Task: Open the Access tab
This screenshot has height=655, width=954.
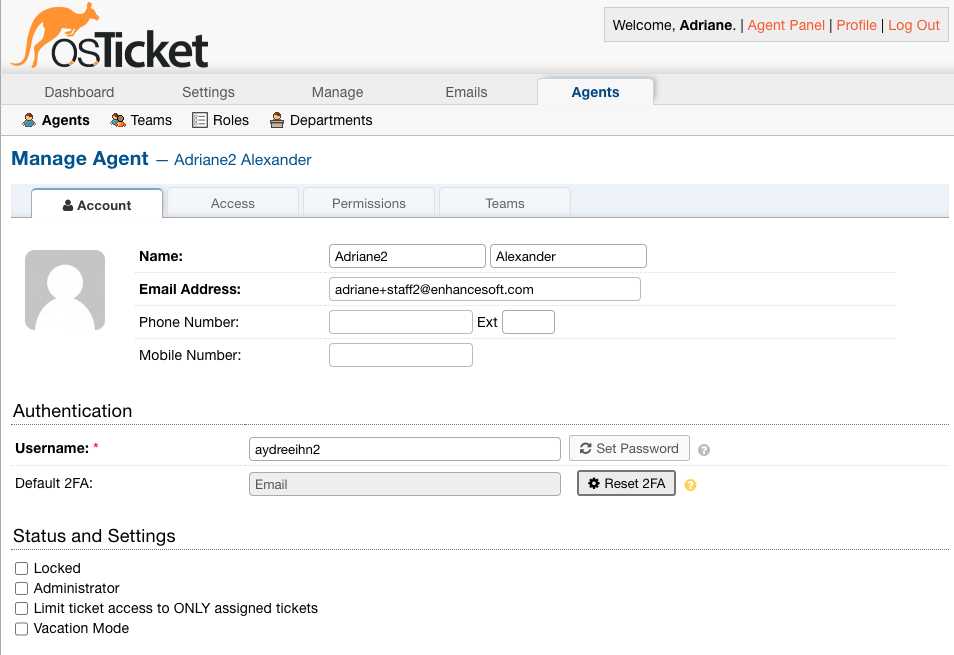Action: (233, 203)
